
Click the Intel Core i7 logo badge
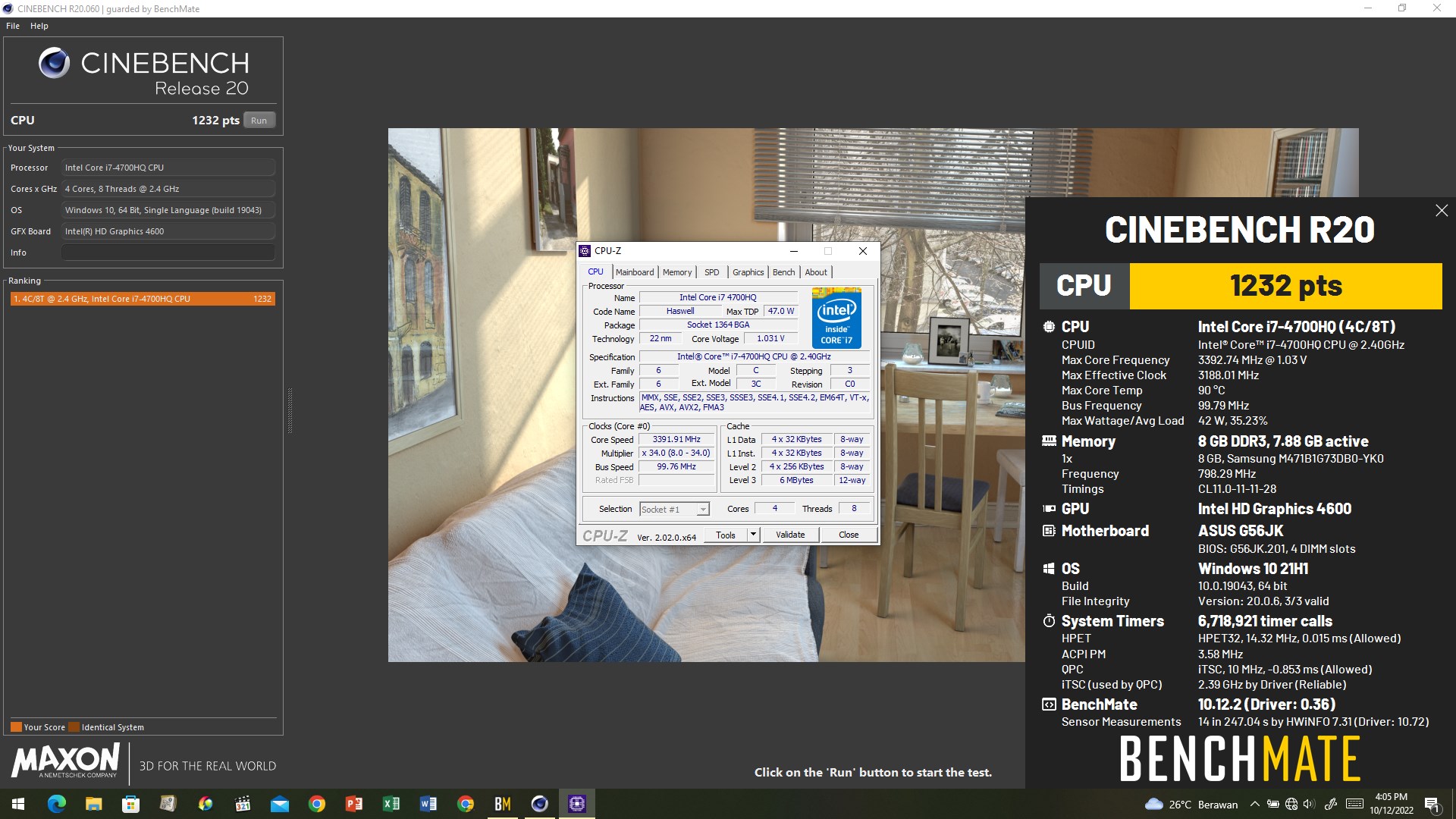tap(836, 318)
